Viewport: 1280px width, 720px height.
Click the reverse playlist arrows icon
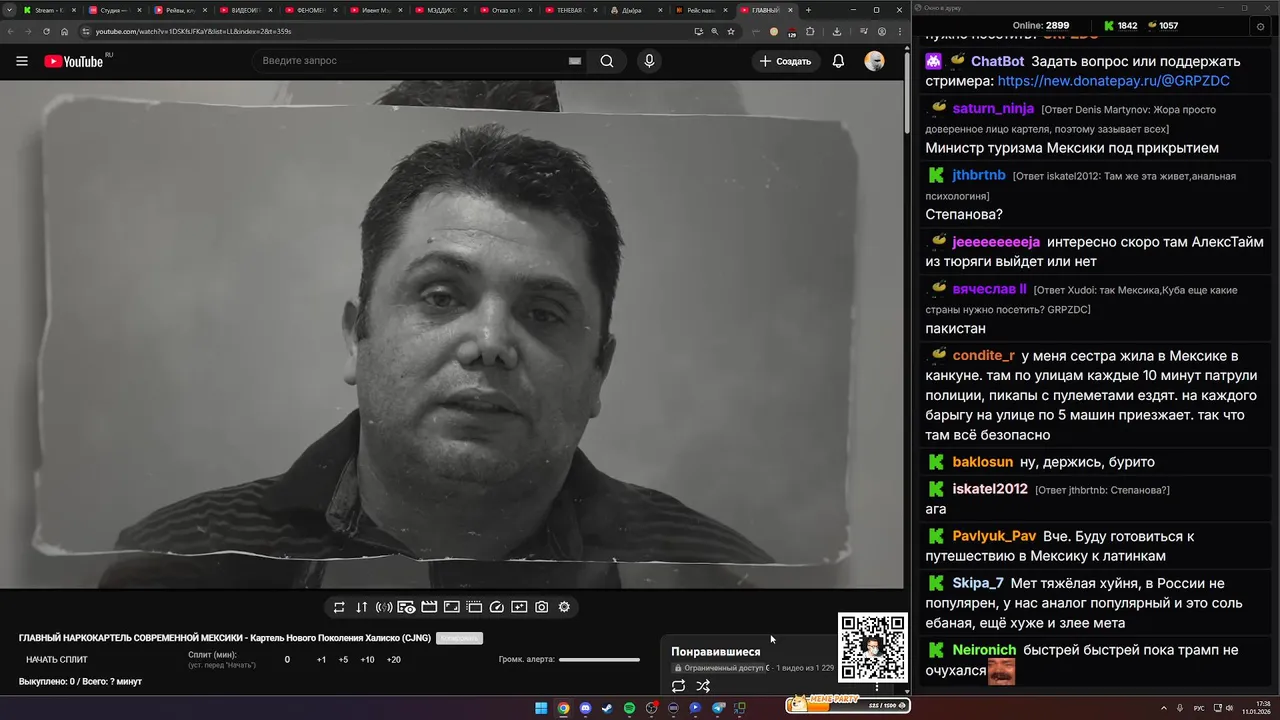coord(361,607)
